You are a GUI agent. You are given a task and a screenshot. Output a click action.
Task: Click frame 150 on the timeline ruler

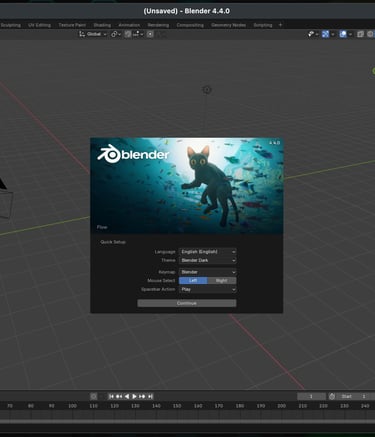click(x=177, y=406)
